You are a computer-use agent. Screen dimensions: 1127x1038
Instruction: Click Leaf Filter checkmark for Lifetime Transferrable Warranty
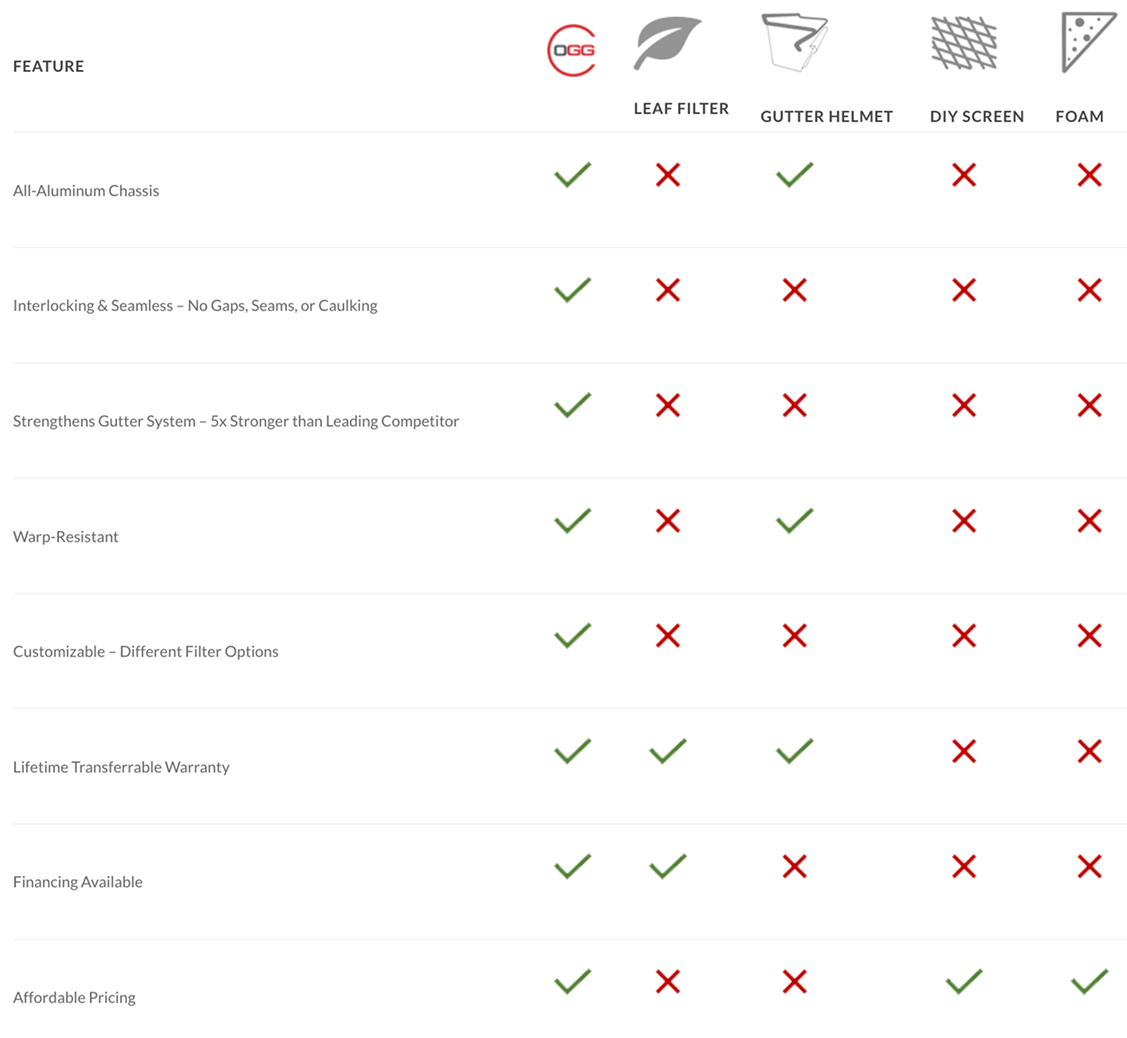pos(668,751)
